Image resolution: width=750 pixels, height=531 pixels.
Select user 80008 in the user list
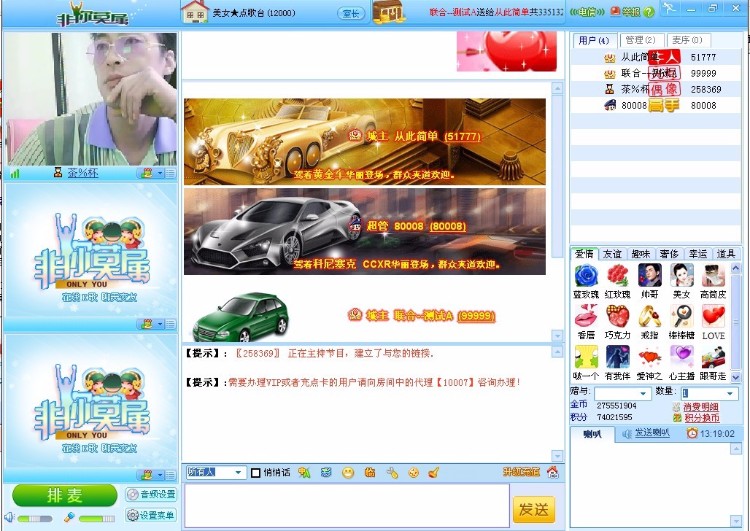point(656,105)
